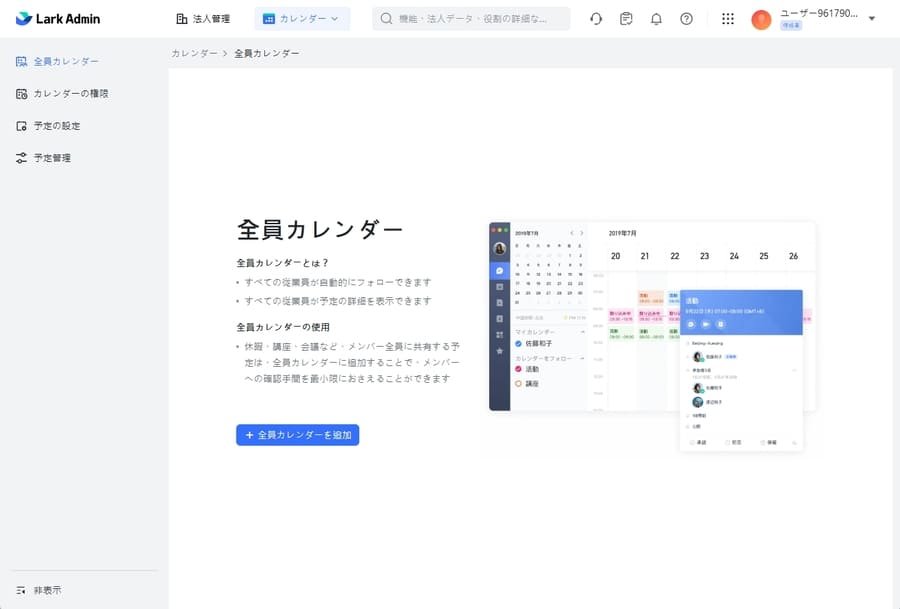The image size is (900, 609).
Task: Open the ユーザー961790 profile avatar
Action: (x=760, y=18)
